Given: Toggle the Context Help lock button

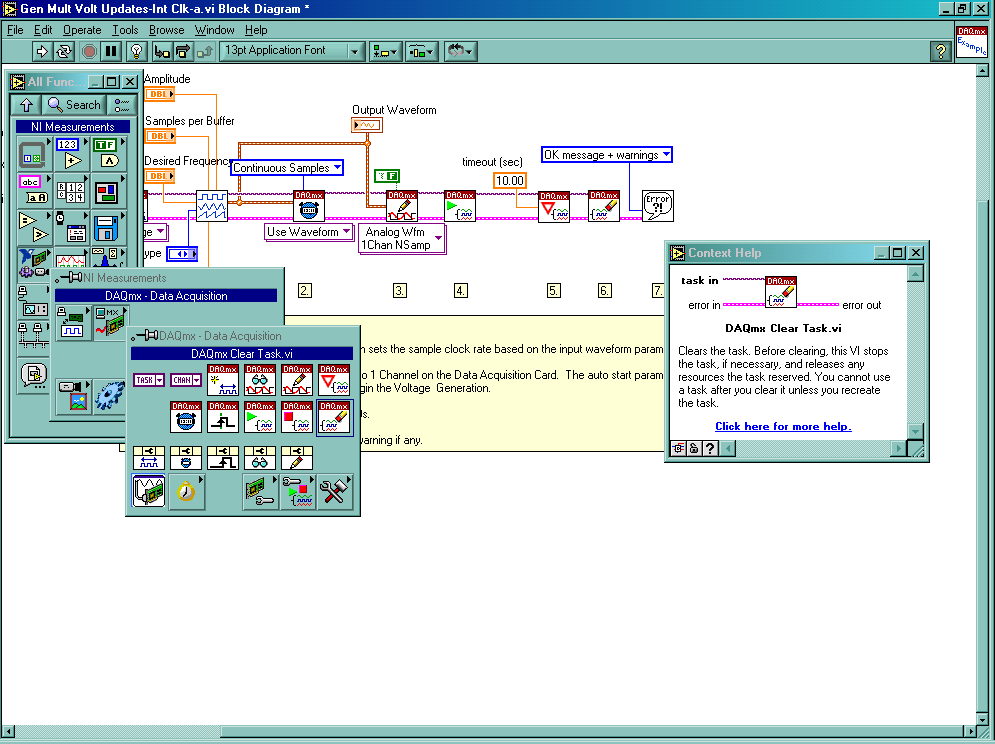Looking at the screenshot, I should 694,448.
